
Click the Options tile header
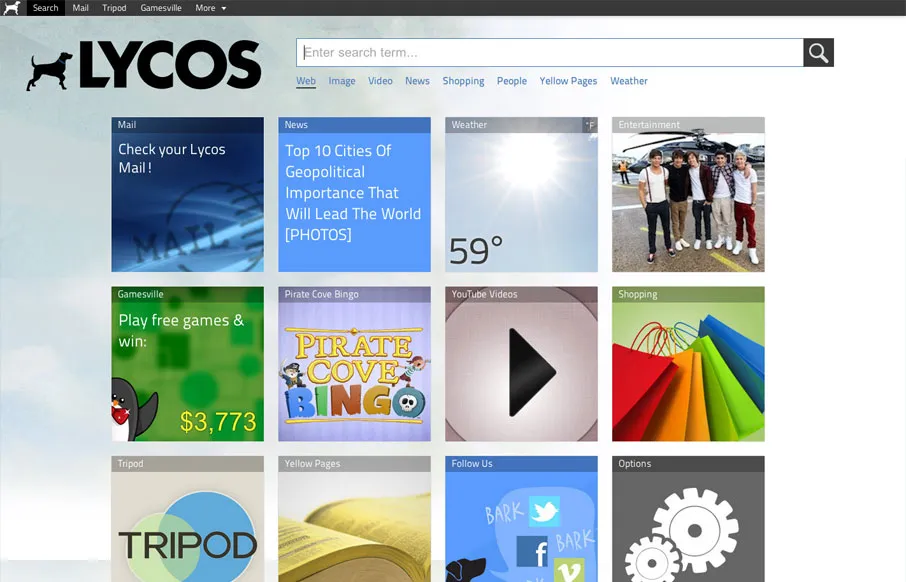tap(688, 464)
